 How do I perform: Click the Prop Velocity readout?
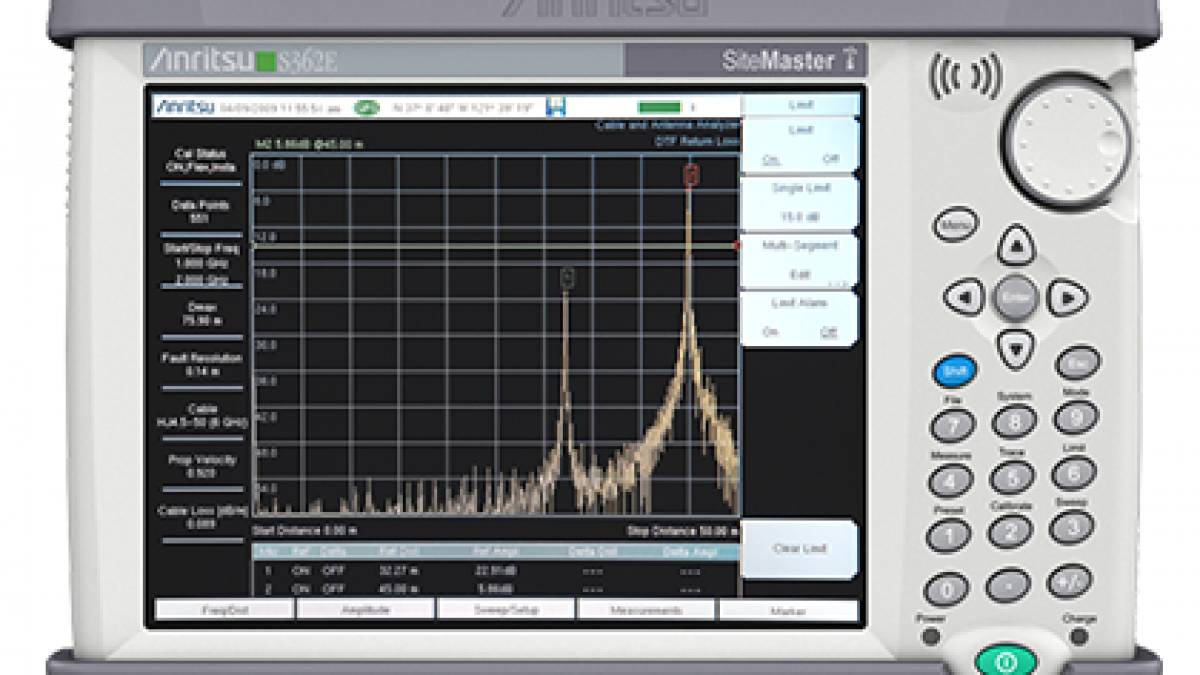coord(203,467)
